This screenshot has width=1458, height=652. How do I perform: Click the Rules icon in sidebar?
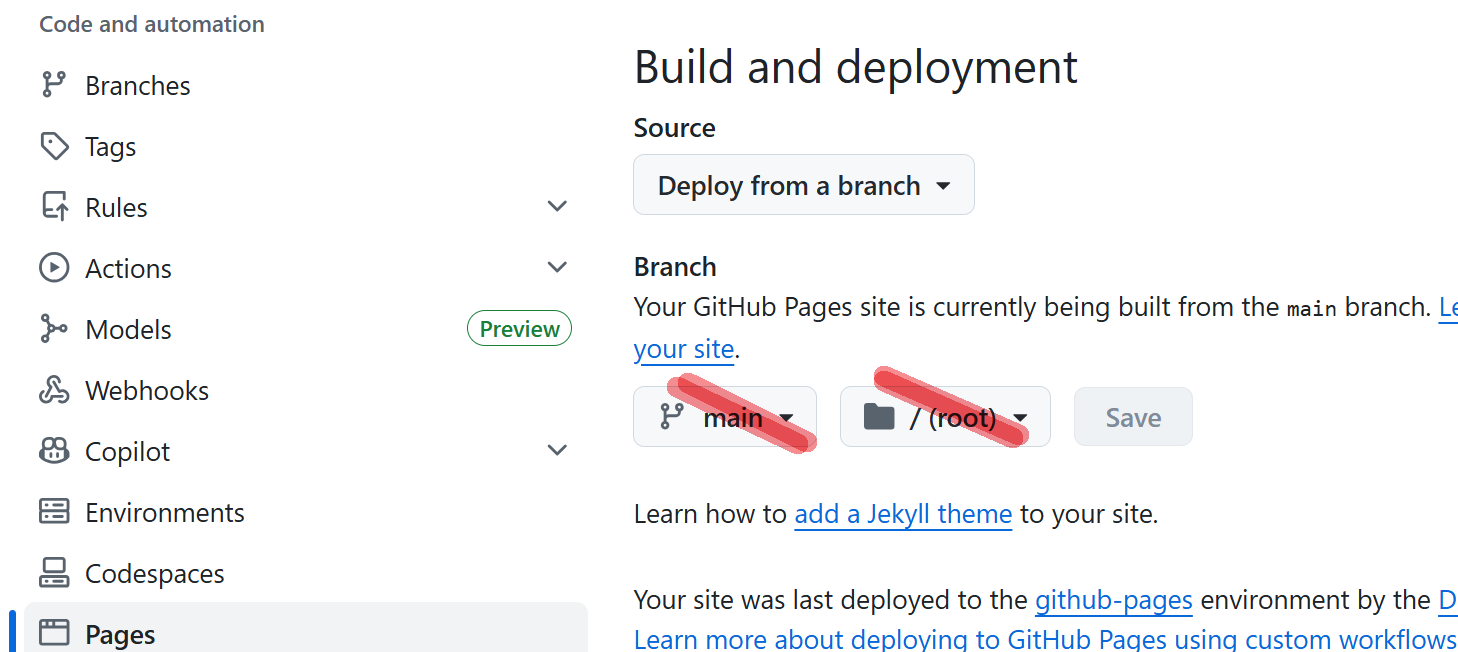[54, 208]
